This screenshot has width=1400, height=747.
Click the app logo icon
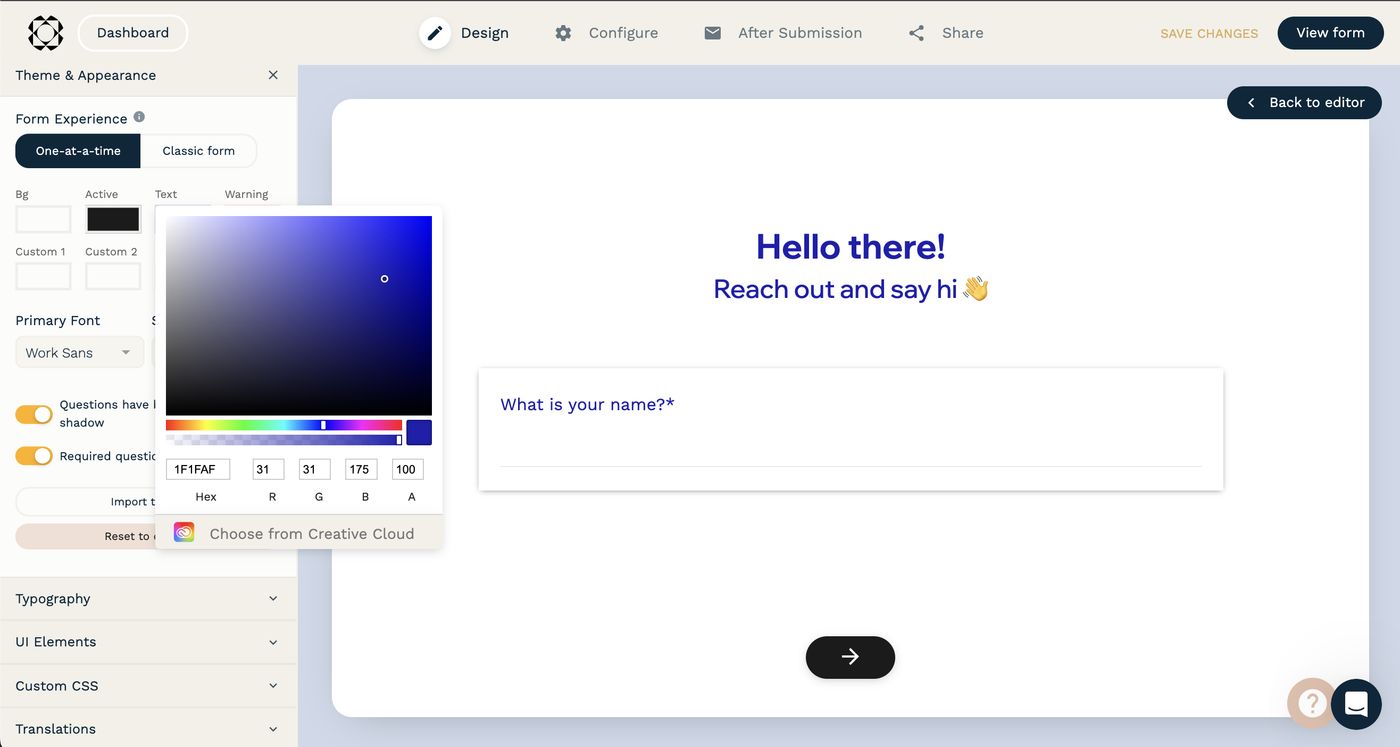pyautogui.click(x=45, y=33)
